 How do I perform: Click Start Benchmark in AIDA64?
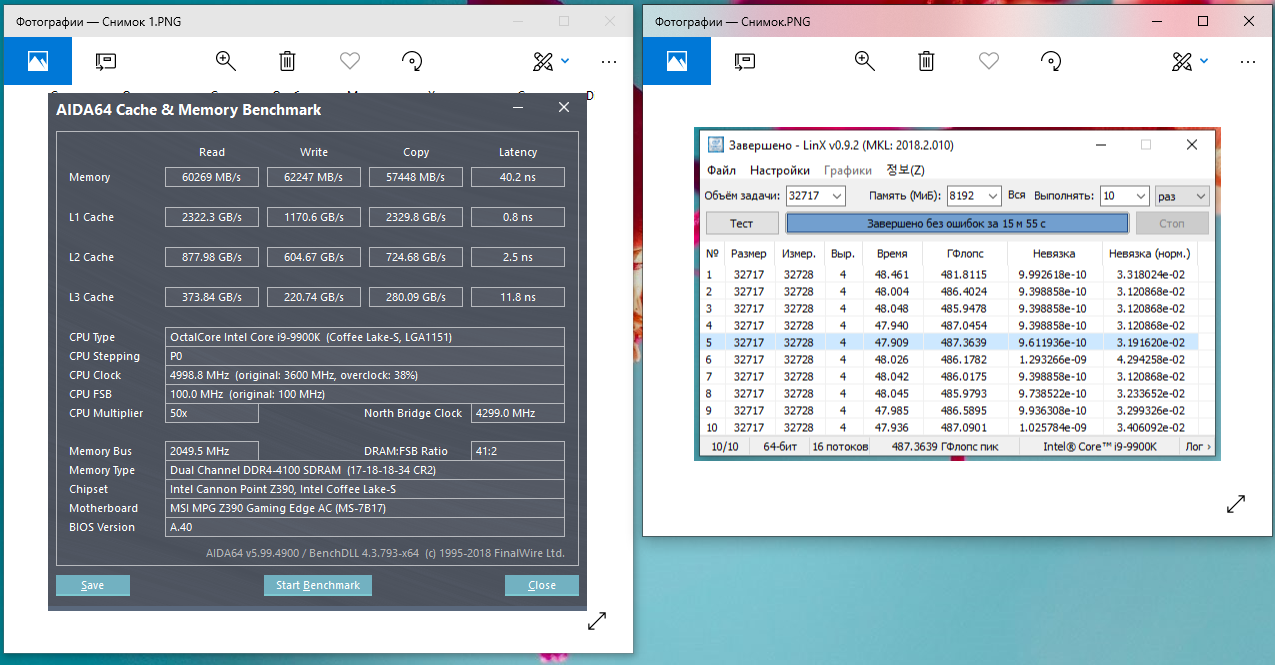click(318, 585)
